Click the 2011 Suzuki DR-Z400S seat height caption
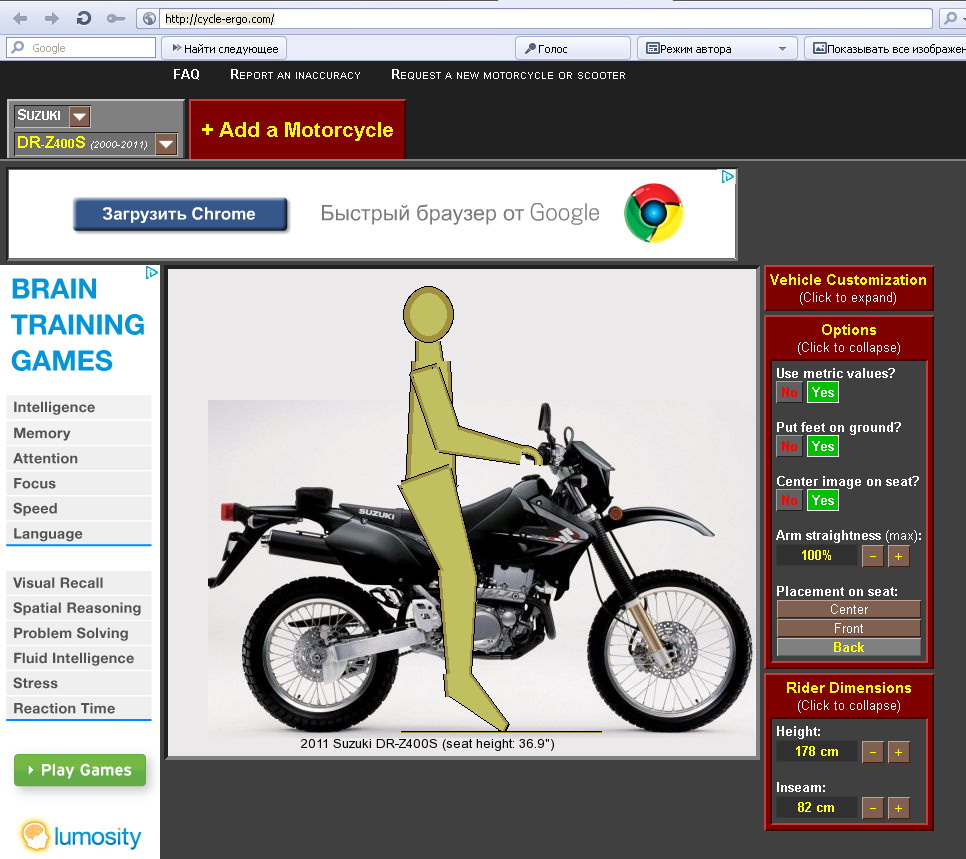Screen dimensions: 966x859 click(428, 744)
